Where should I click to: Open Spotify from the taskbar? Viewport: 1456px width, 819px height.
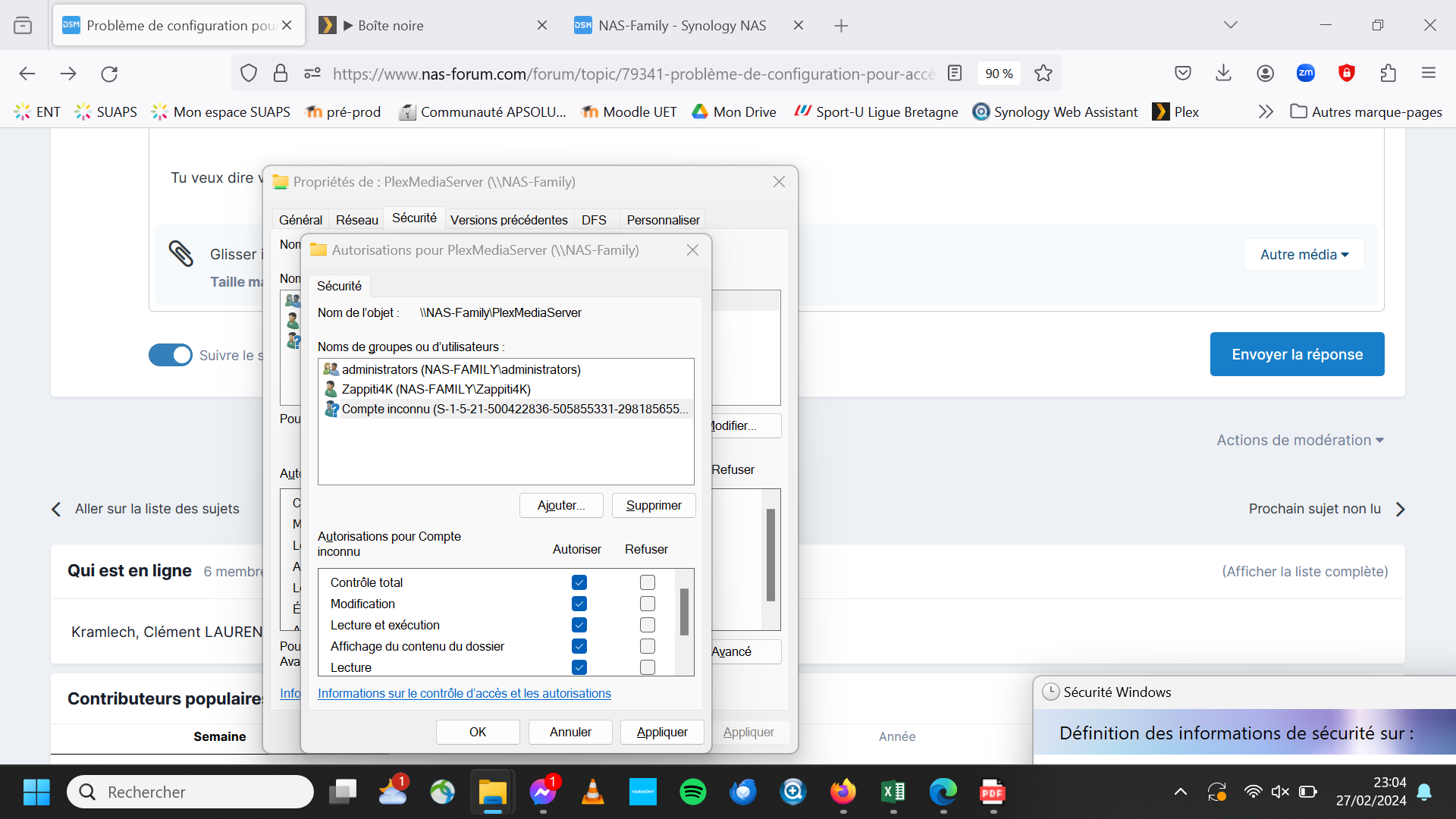pos(693,792)
